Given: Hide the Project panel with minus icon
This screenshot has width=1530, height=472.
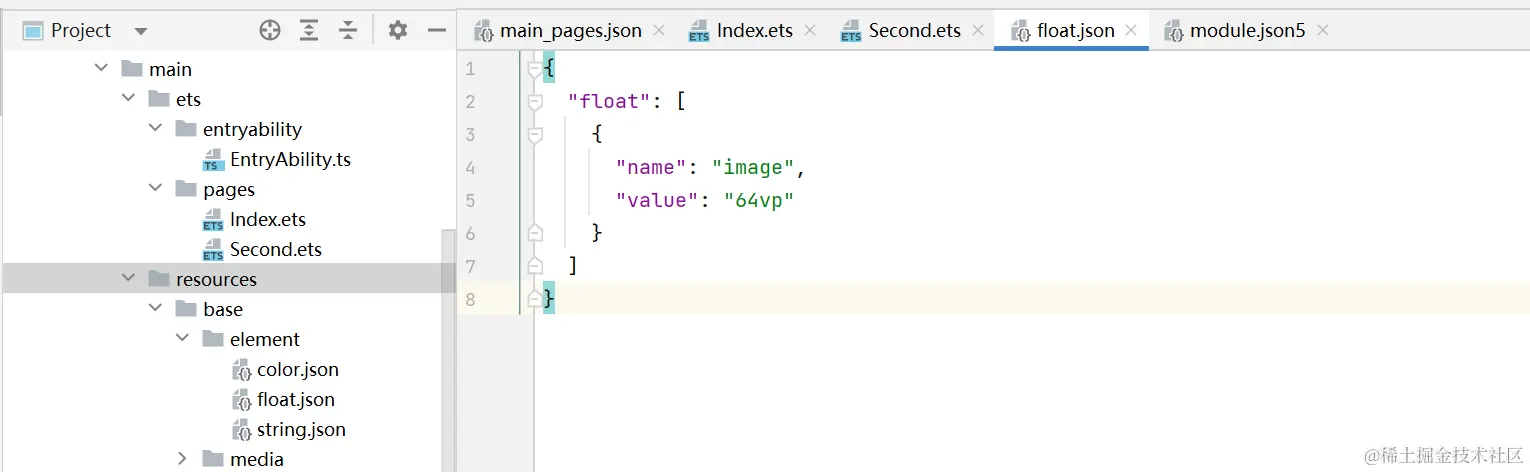Looking at the screenshot, I should 436,30.
